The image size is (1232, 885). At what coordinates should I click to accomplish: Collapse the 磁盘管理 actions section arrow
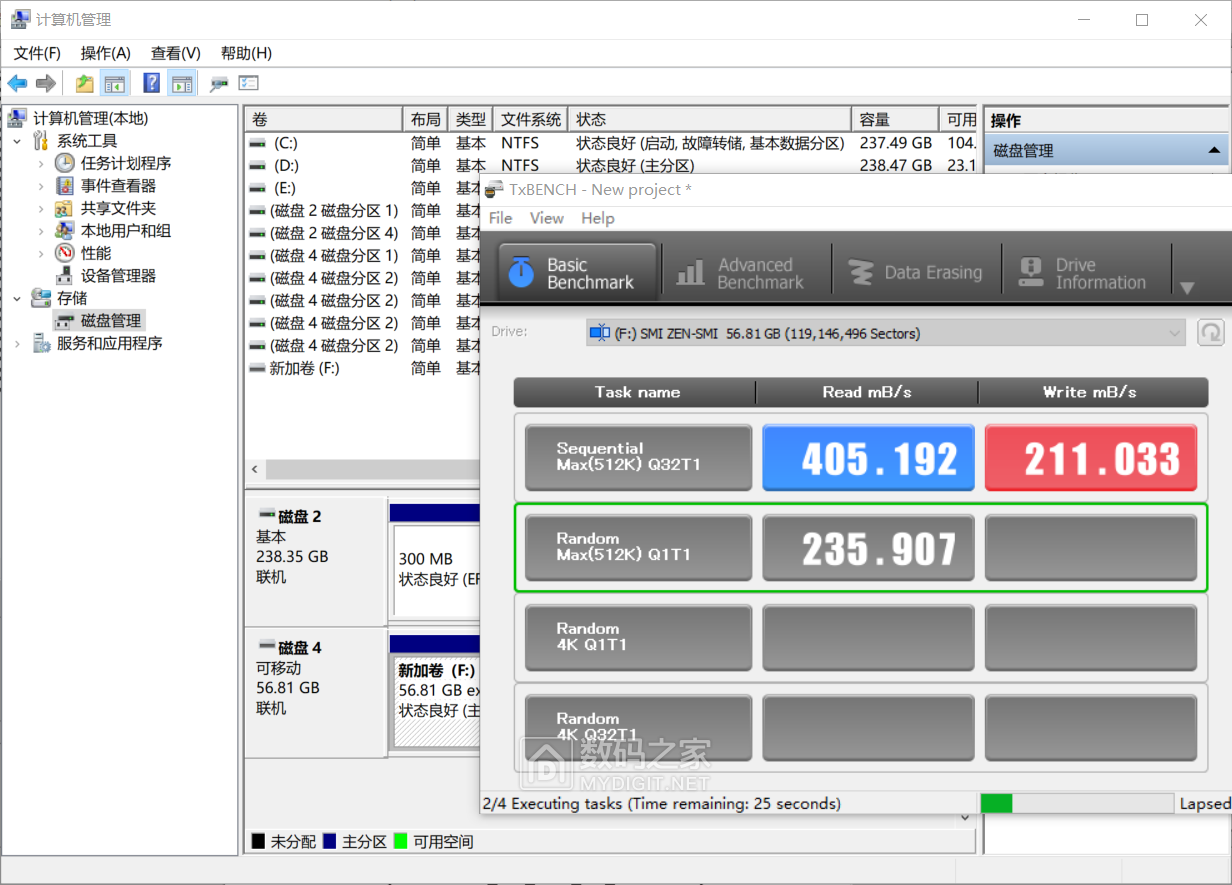pyautogui.click(x=1214, y=151)
